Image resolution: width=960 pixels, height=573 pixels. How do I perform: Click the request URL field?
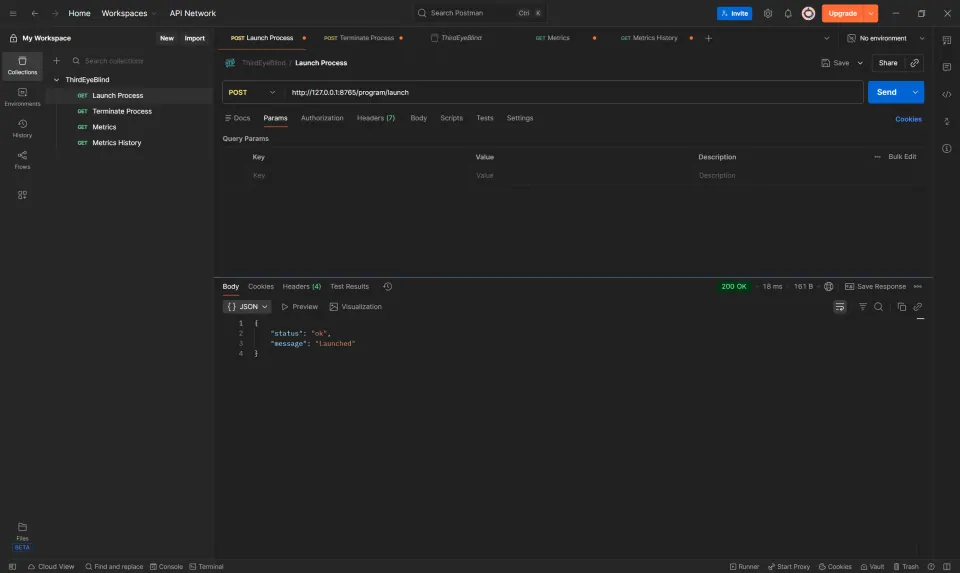point(574,92)
